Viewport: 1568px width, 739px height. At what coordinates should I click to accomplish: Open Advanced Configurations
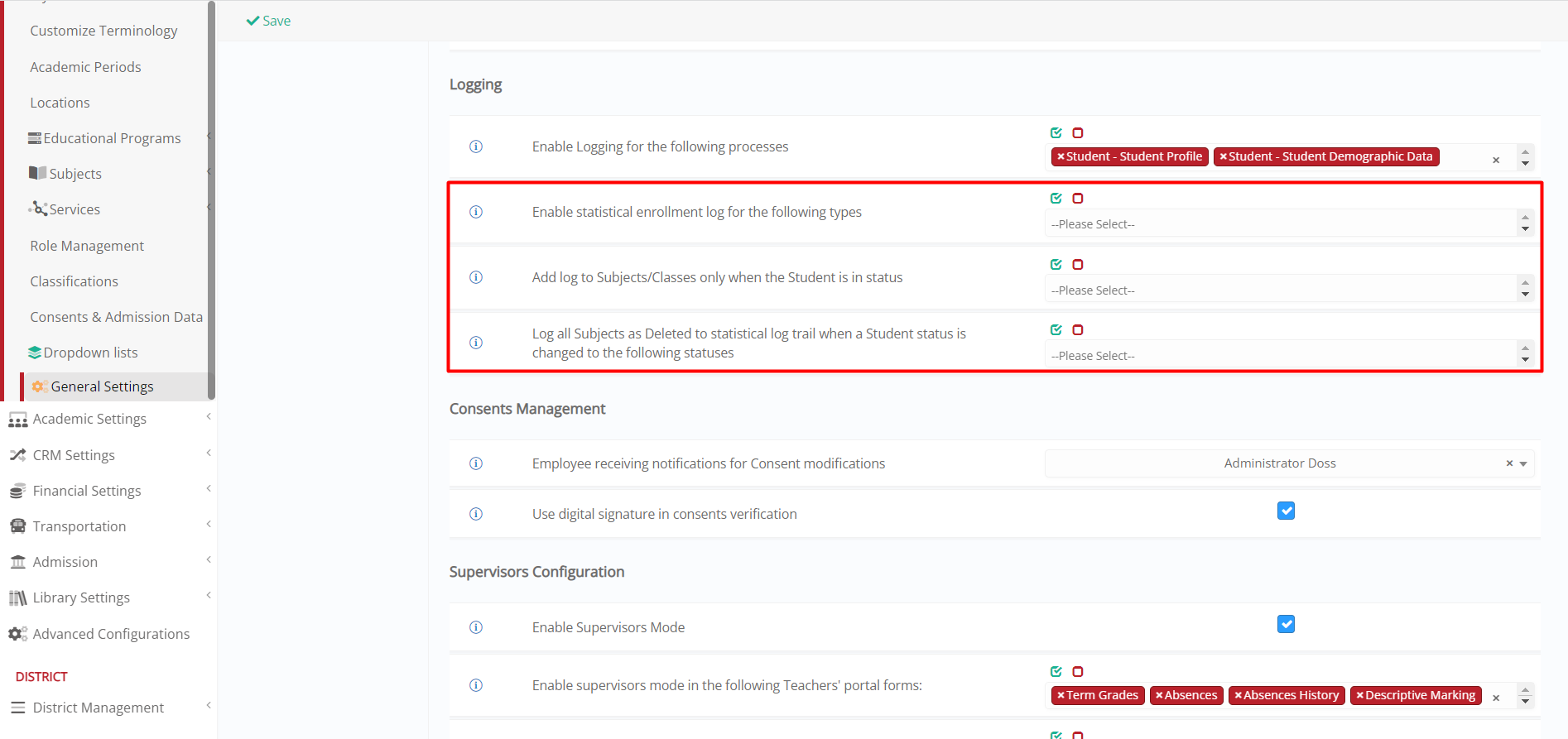pos(111,634)
